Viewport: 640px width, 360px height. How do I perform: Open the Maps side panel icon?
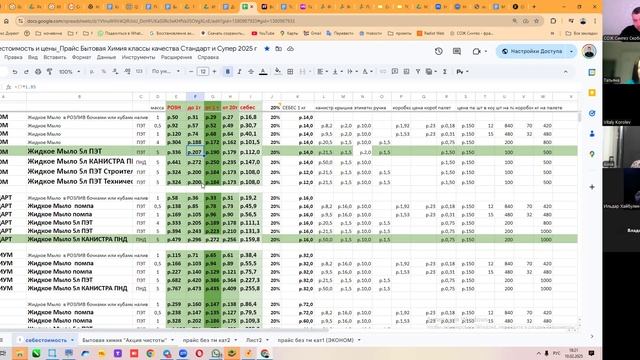tap(592, 154)
